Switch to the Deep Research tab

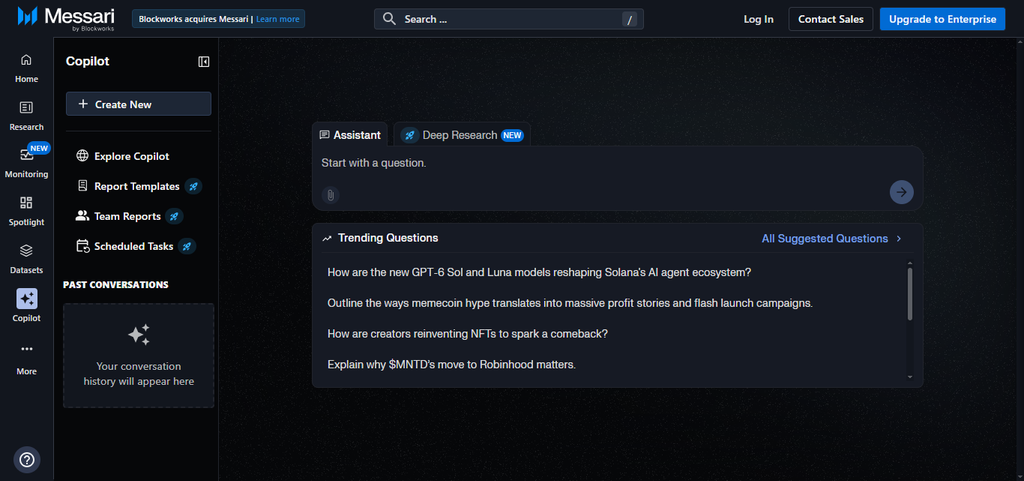click(x=462, y=135)
